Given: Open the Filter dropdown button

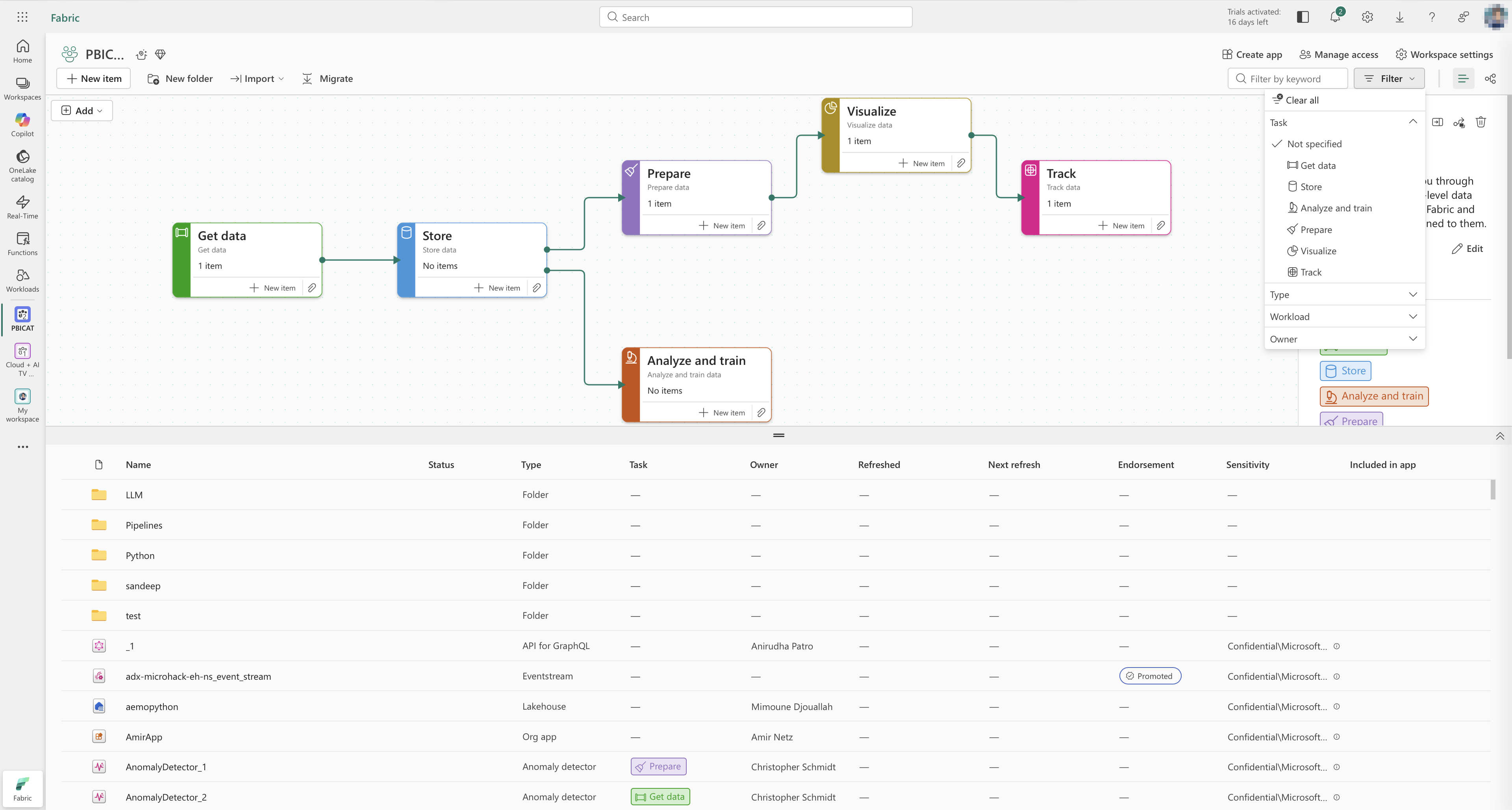Looking at the screenshot, I should coord(1389,79).
